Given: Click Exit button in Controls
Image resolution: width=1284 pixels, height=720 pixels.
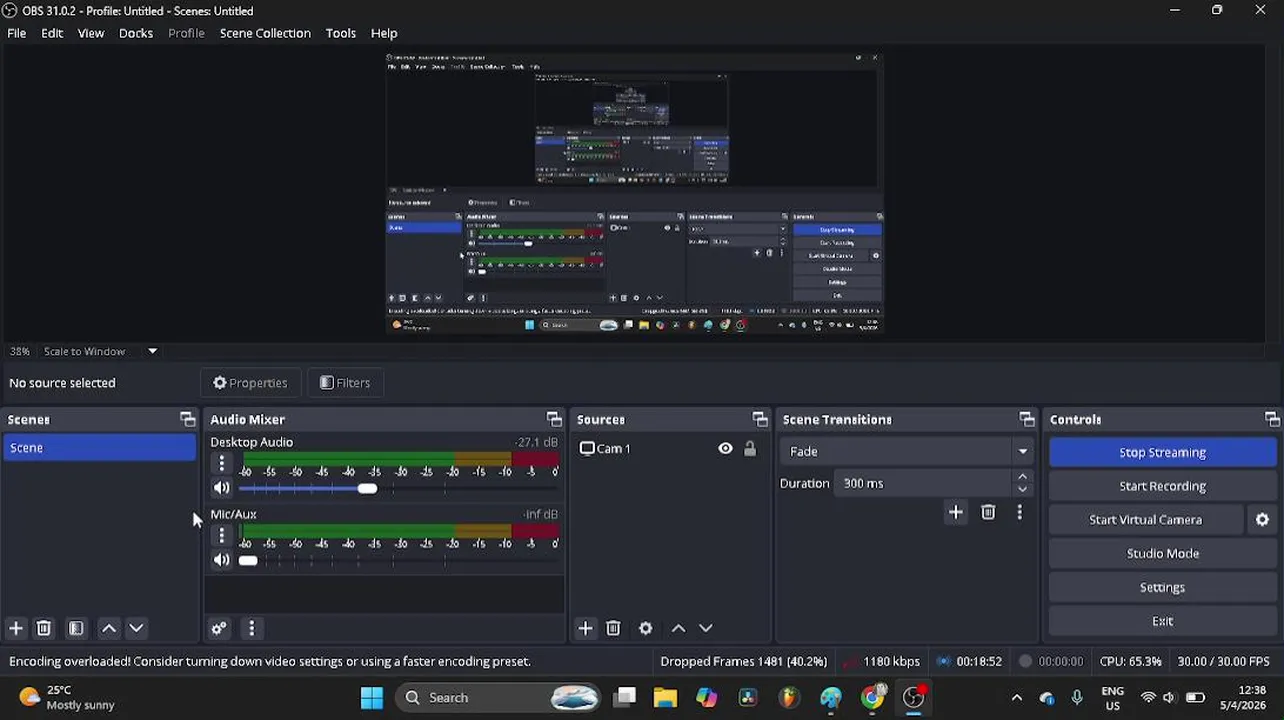Looking at the screenshot, I should pos(1162,621).
